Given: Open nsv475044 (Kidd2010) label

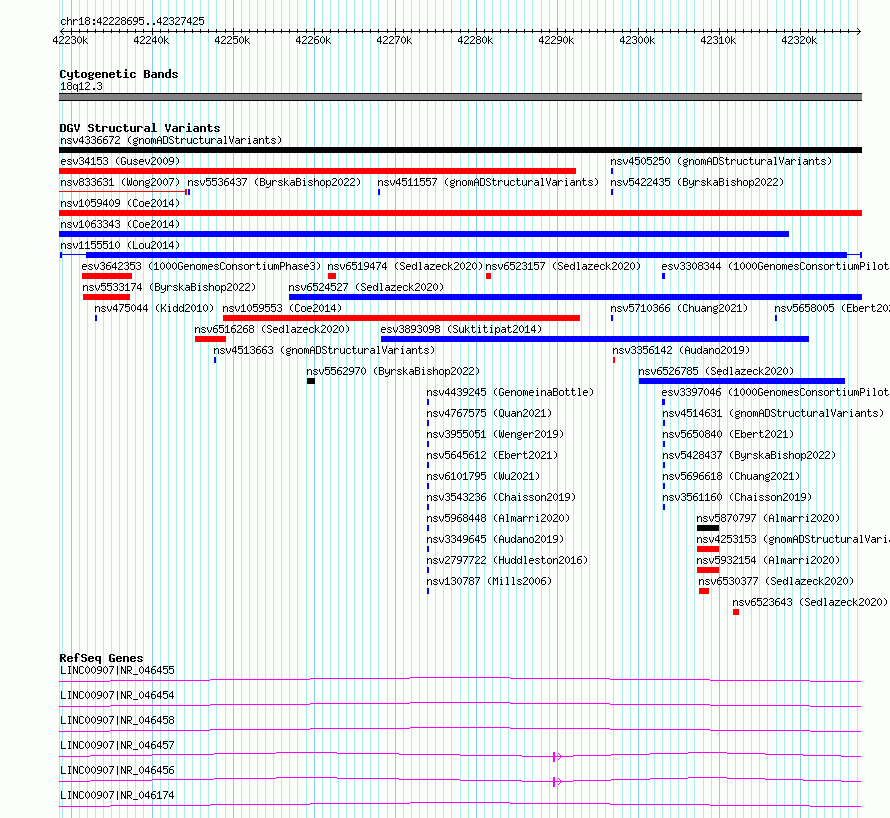Looking at the screenshot, I should 154,308.
